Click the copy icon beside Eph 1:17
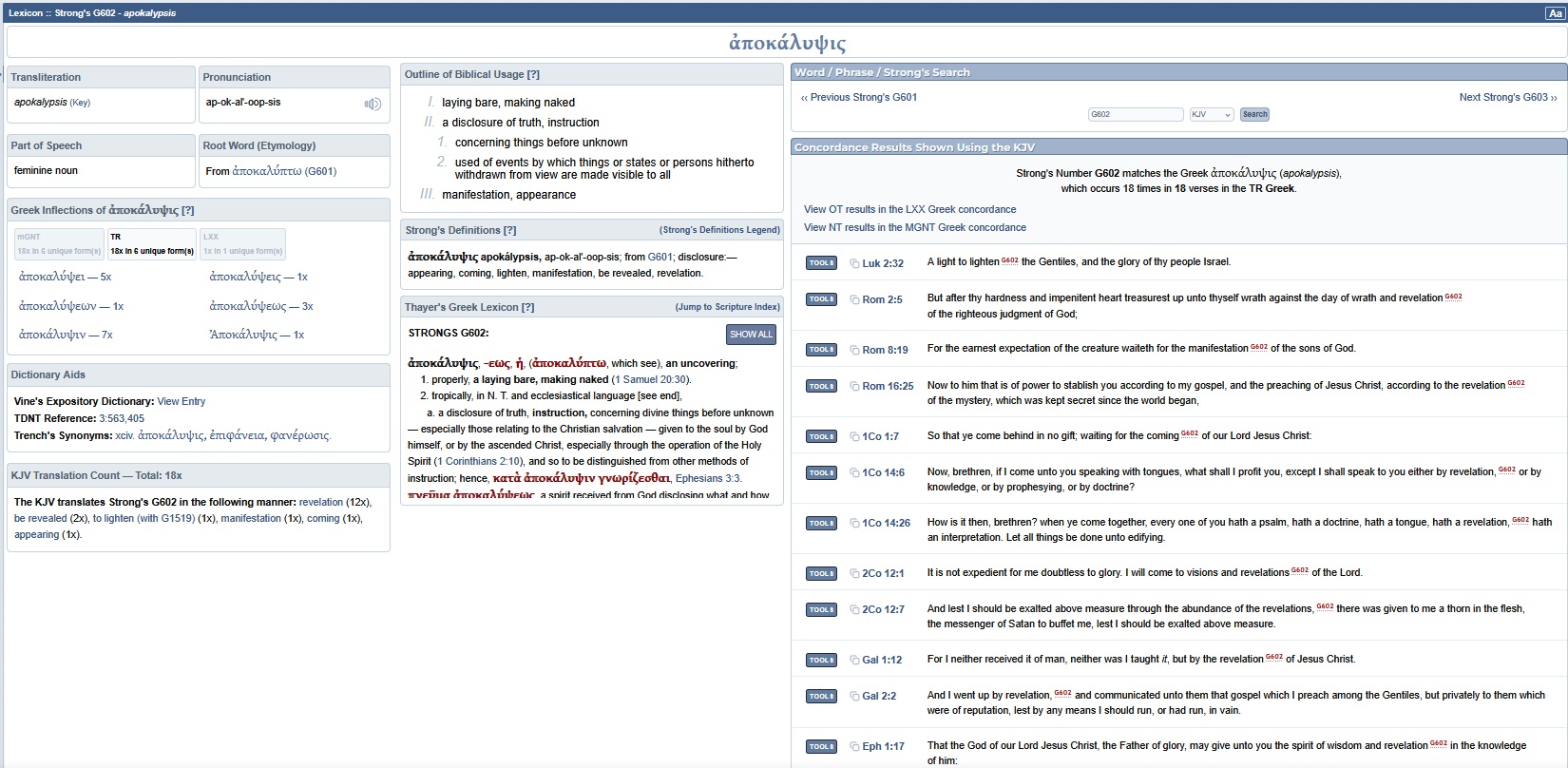1568x768 pixels. (x=854, y=746)
